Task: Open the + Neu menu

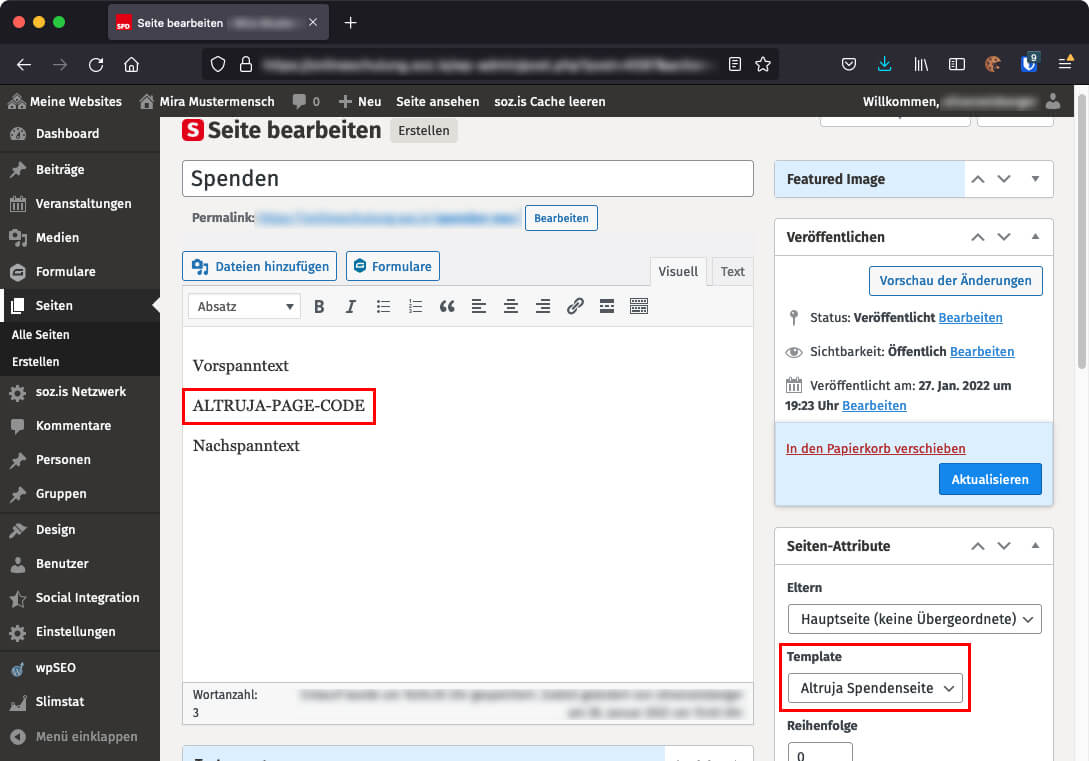Action: coord(359,101)
